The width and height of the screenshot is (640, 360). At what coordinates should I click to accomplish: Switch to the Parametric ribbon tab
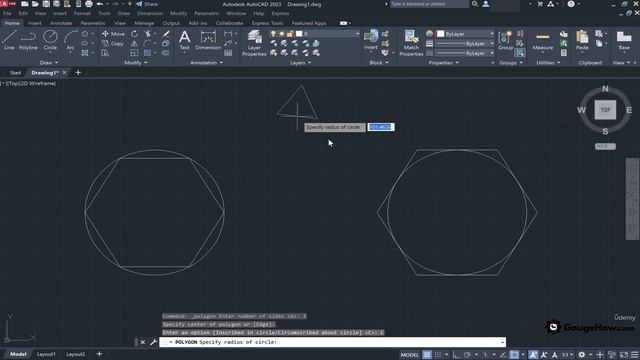point(93,23)
